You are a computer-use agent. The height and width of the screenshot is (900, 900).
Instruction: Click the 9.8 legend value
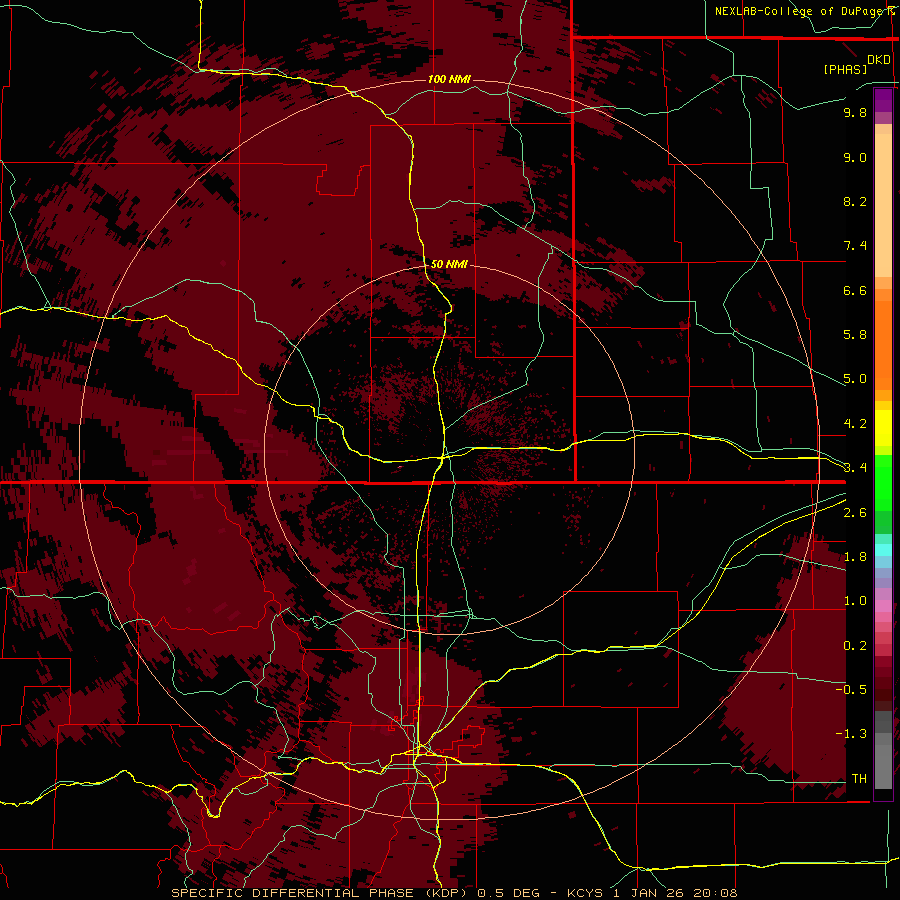(855, 112)
